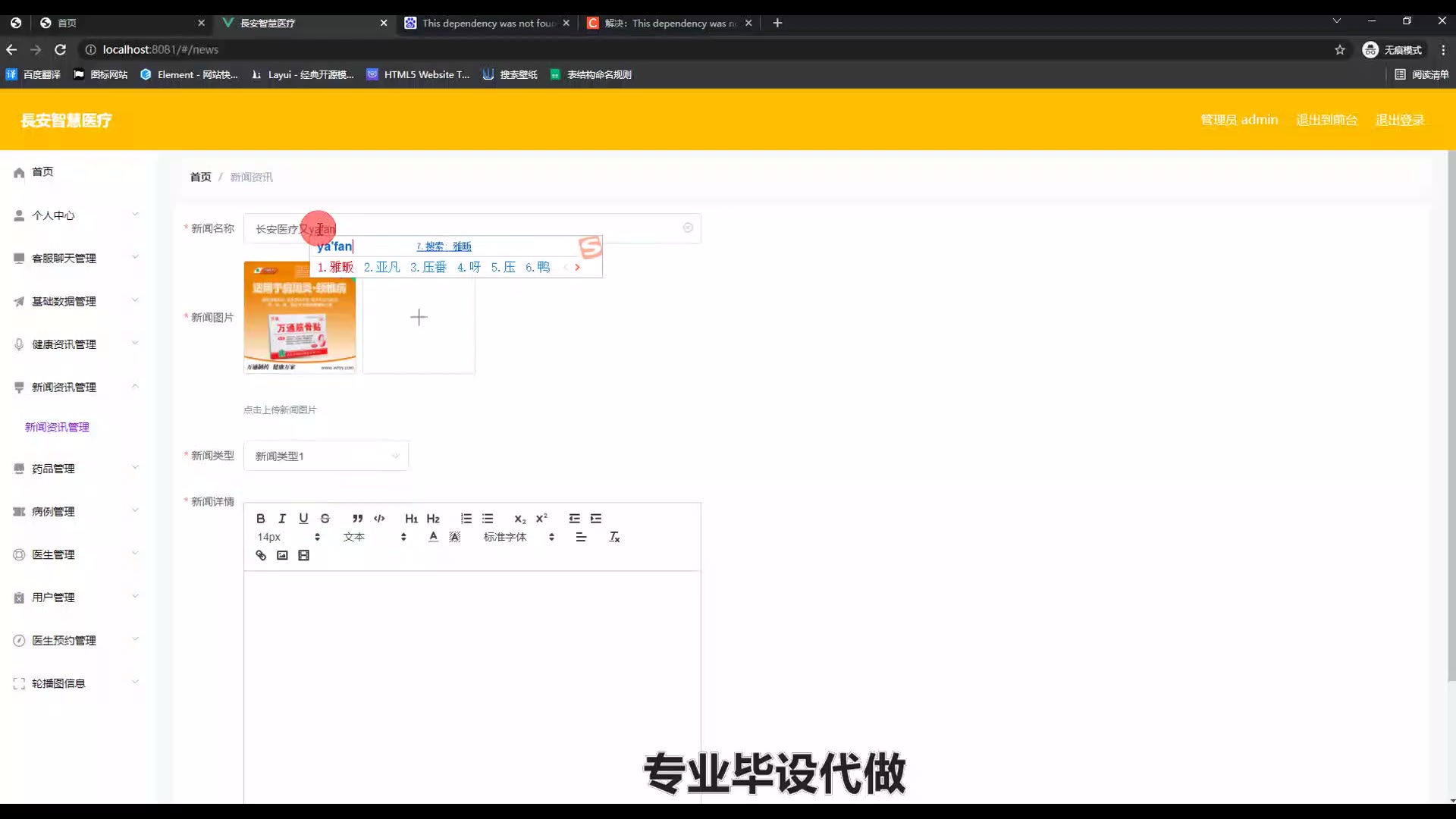
Task: Open the 首页 sidebar menu item
Action: tap(42, 172)
